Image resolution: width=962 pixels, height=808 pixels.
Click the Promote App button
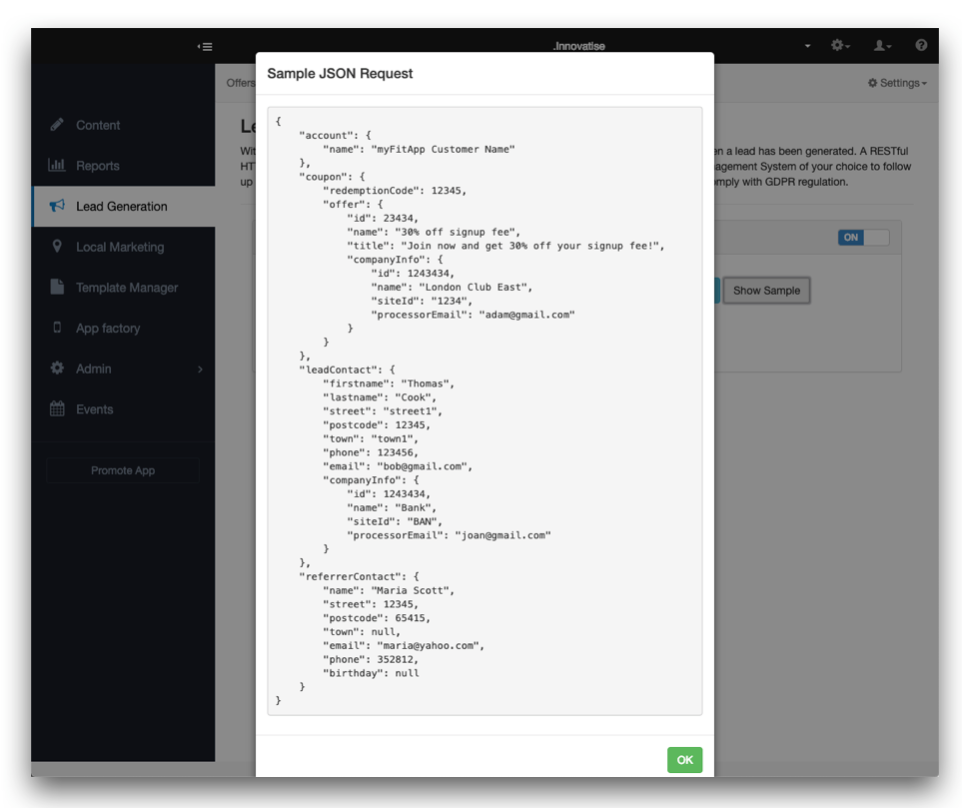click(123, 471)
